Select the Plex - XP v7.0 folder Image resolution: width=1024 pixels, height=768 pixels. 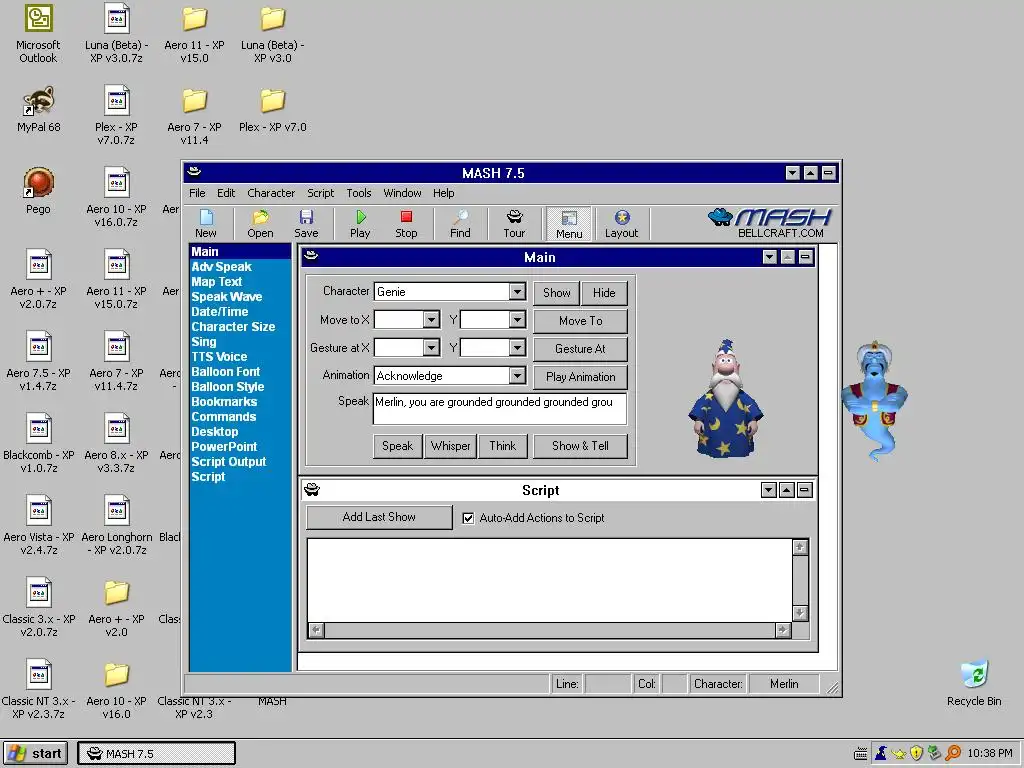pos(272,109)
